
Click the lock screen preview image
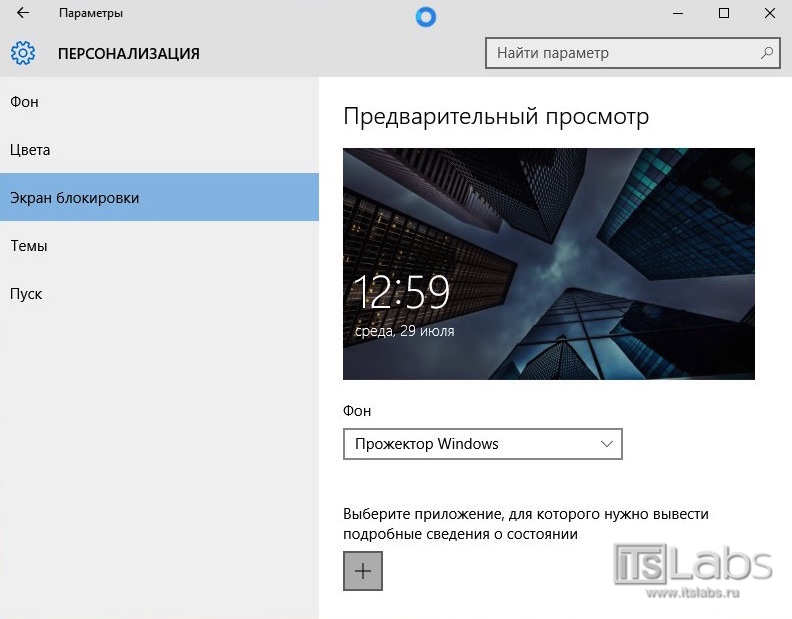pos(549,264)
